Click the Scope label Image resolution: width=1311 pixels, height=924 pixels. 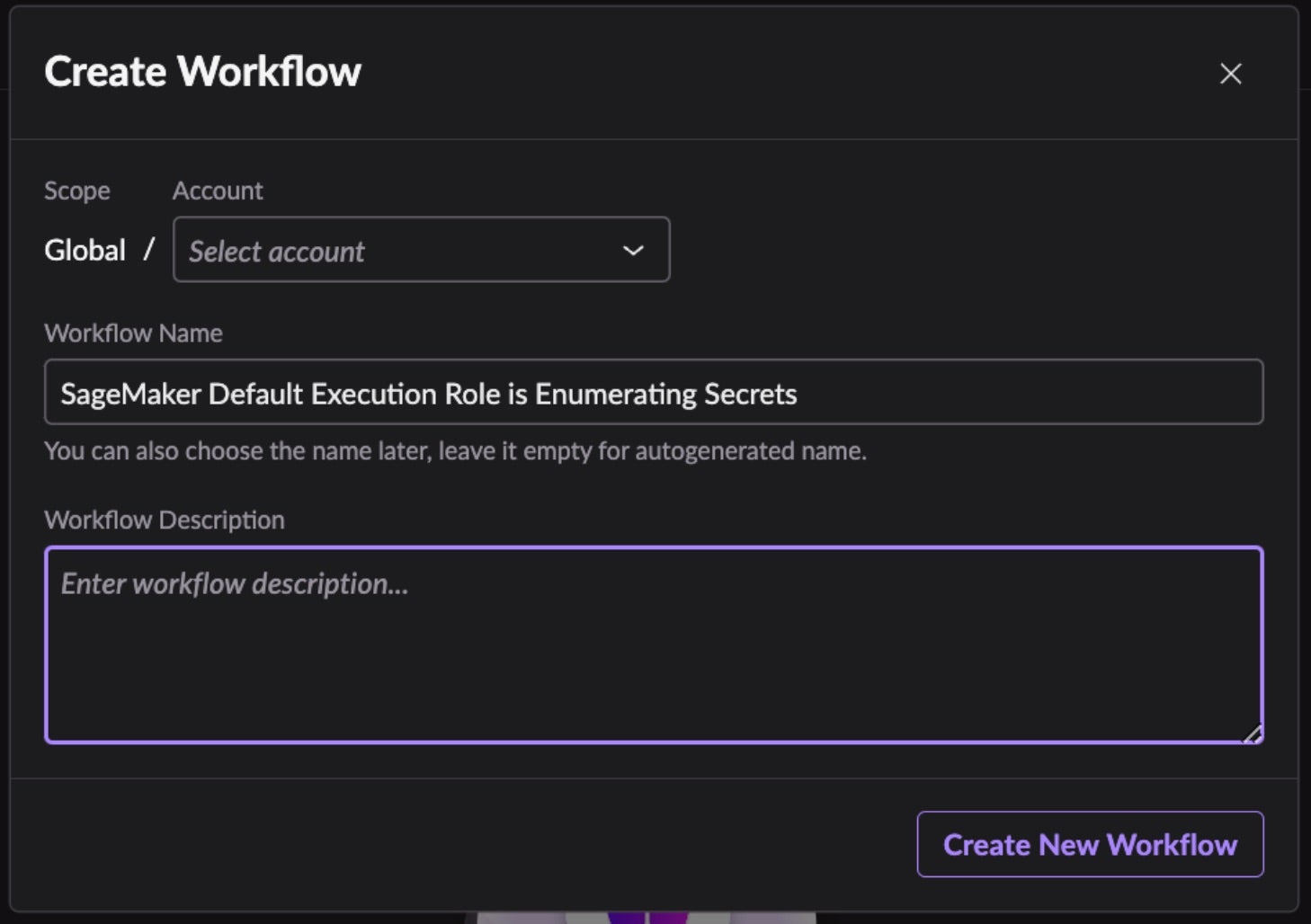pos(77,191)
